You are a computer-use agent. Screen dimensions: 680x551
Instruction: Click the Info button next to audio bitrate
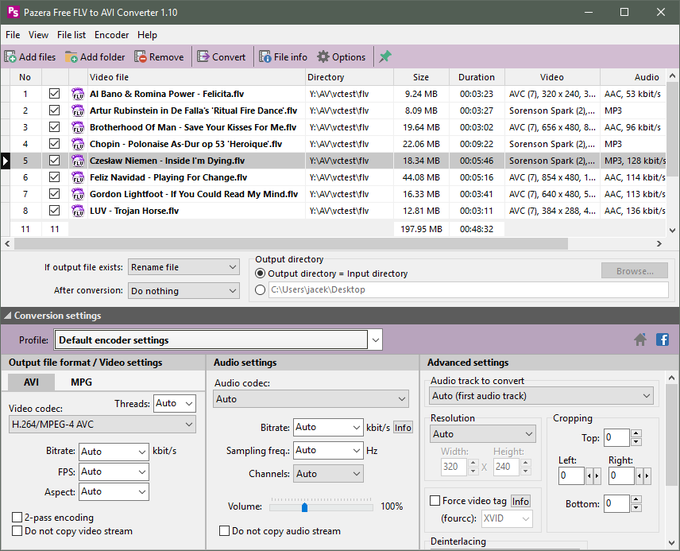[402, 428]
